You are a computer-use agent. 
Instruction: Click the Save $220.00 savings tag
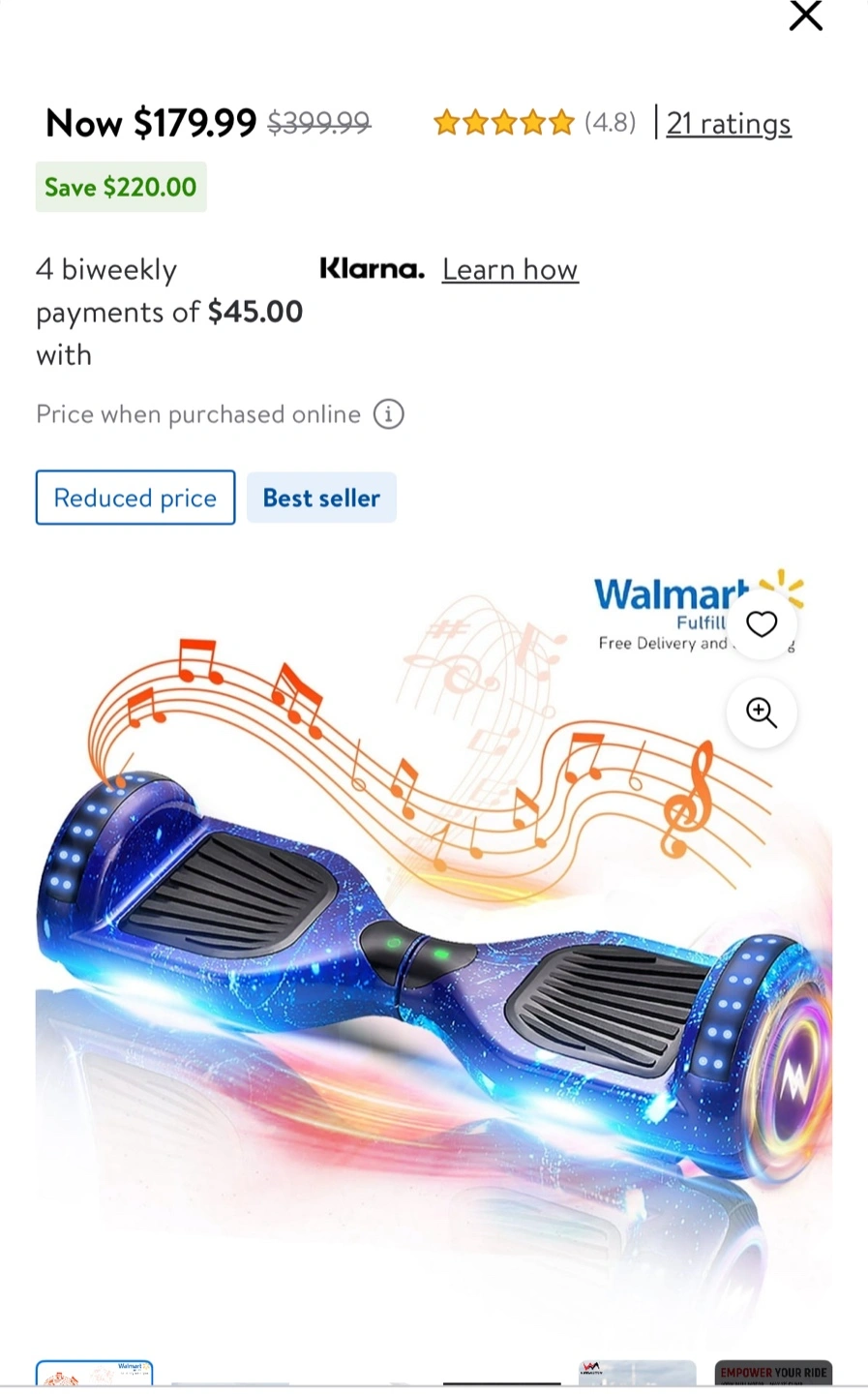(x=121, y=187)
